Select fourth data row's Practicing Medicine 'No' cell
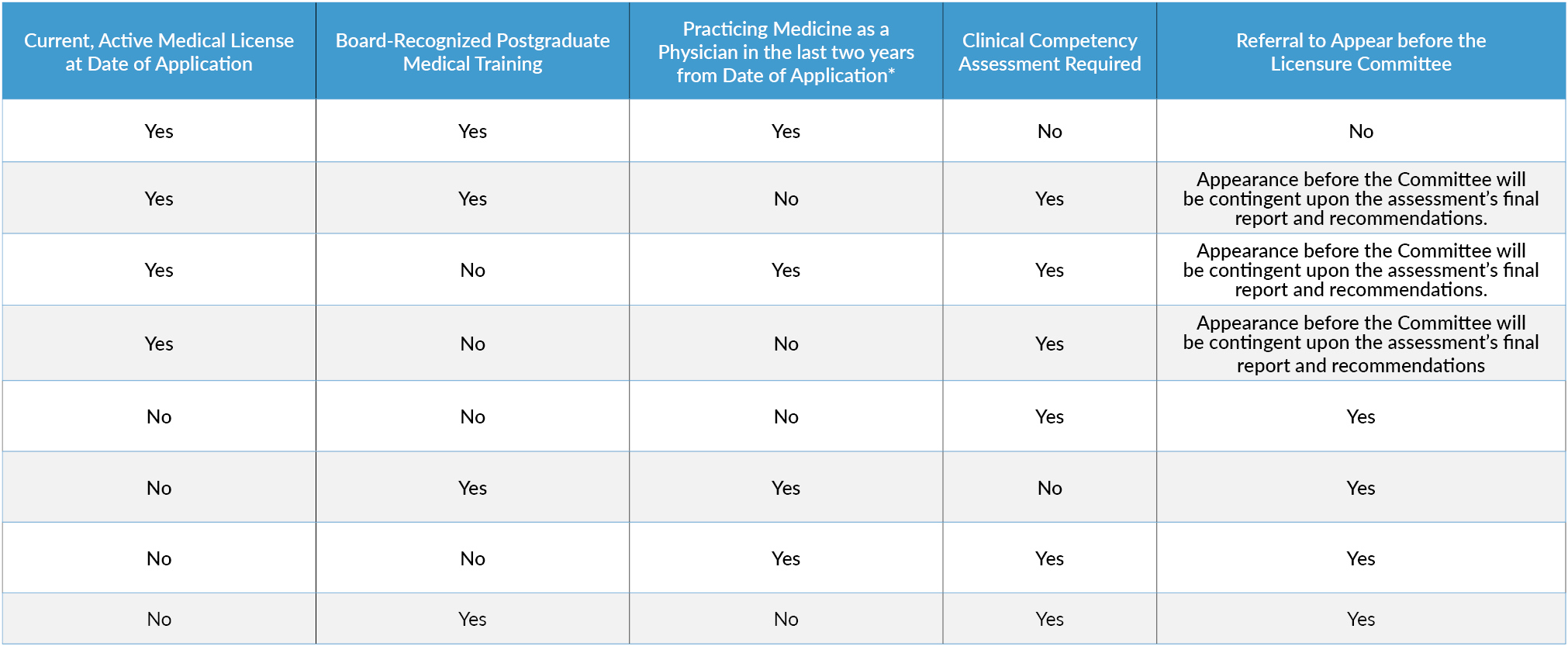1568x646 pixels. point(786,344)
